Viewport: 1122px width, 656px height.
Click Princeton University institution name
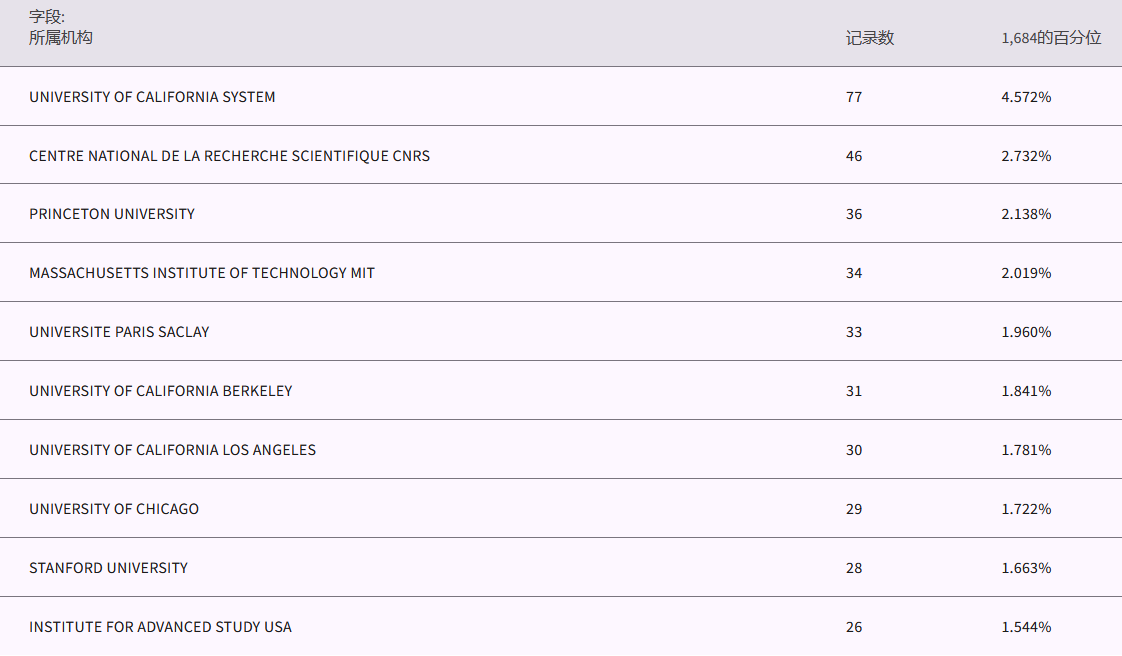coord(112,214)
